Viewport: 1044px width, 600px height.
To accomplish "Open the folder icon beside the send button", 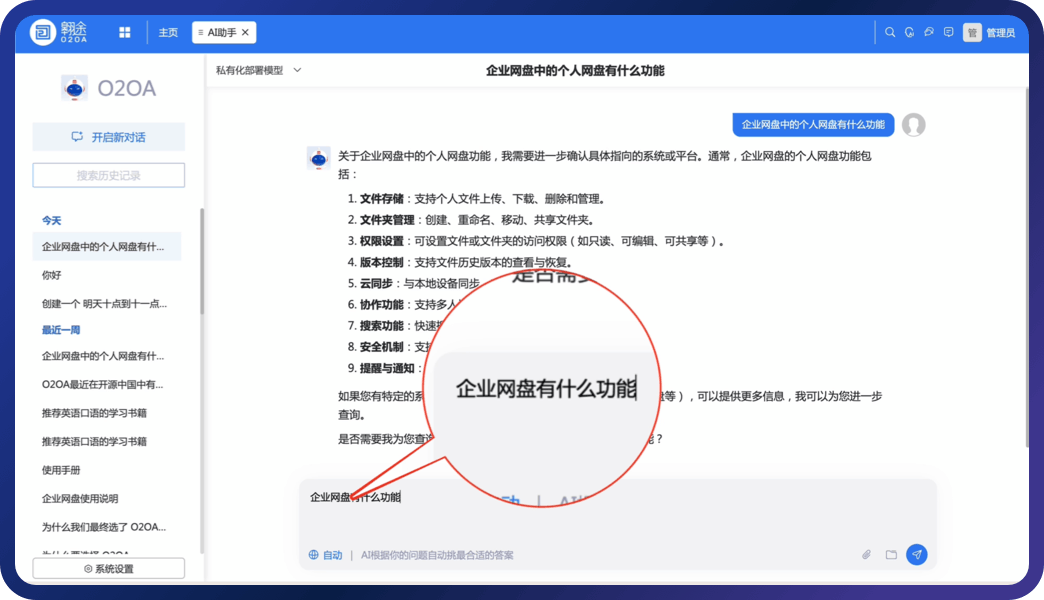I will pos(891,554).
